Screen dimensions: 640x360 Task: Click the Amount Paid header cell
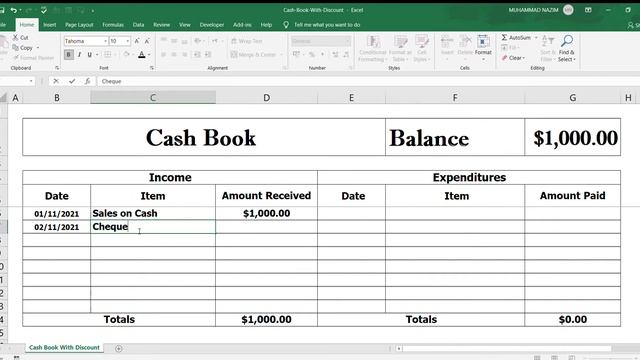(573, 196)
